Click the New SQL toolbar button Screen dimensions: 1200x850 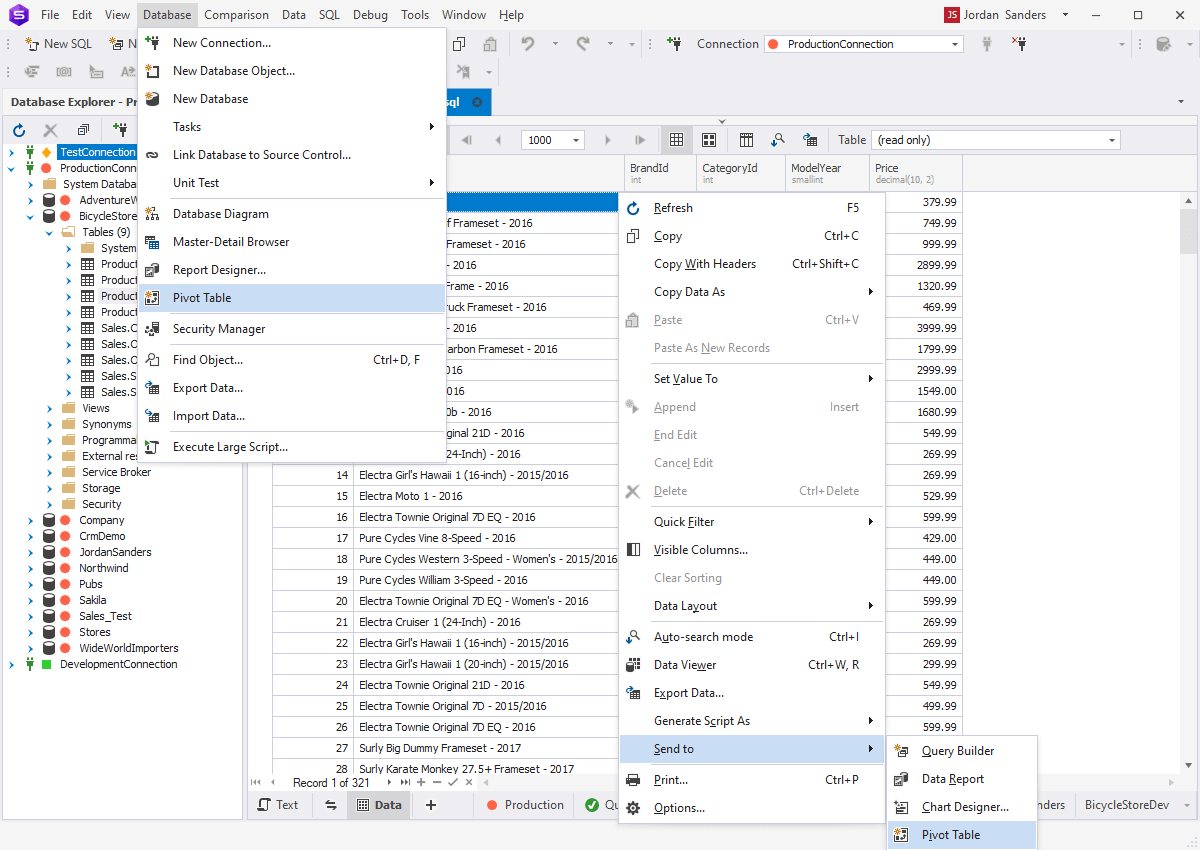(58, 44)
